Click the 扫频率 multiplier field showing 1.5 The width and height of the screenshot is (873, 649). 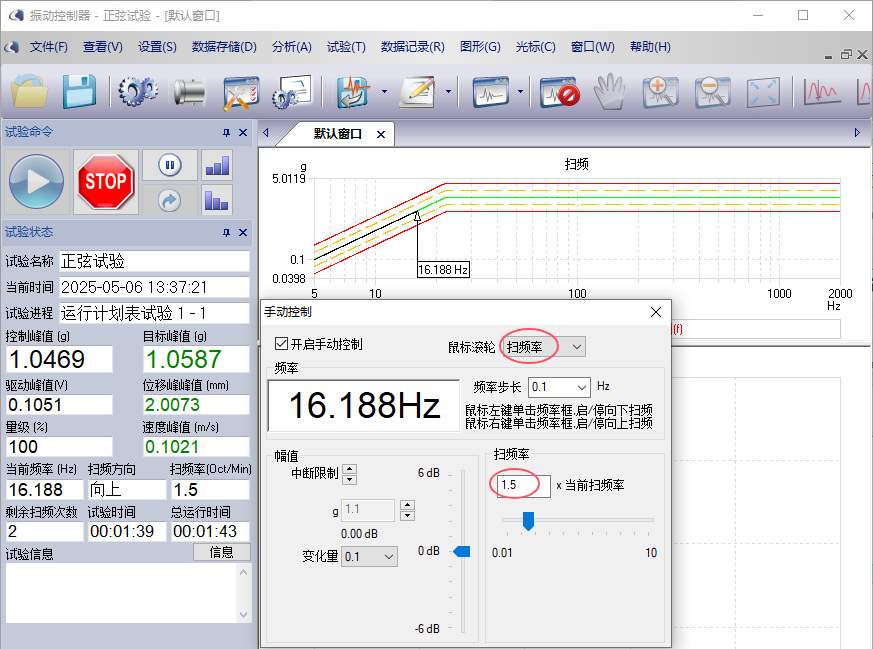point(523,485)
